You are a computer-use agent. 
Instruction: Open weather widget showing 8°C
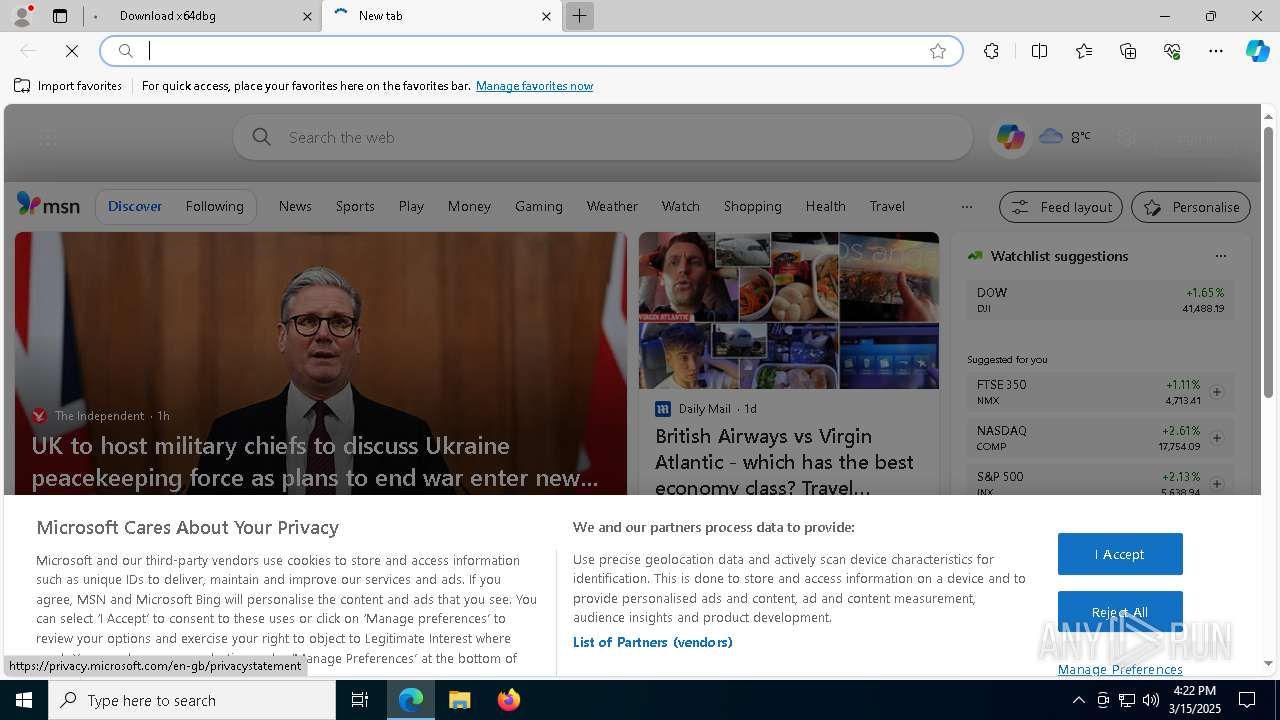1065,137
